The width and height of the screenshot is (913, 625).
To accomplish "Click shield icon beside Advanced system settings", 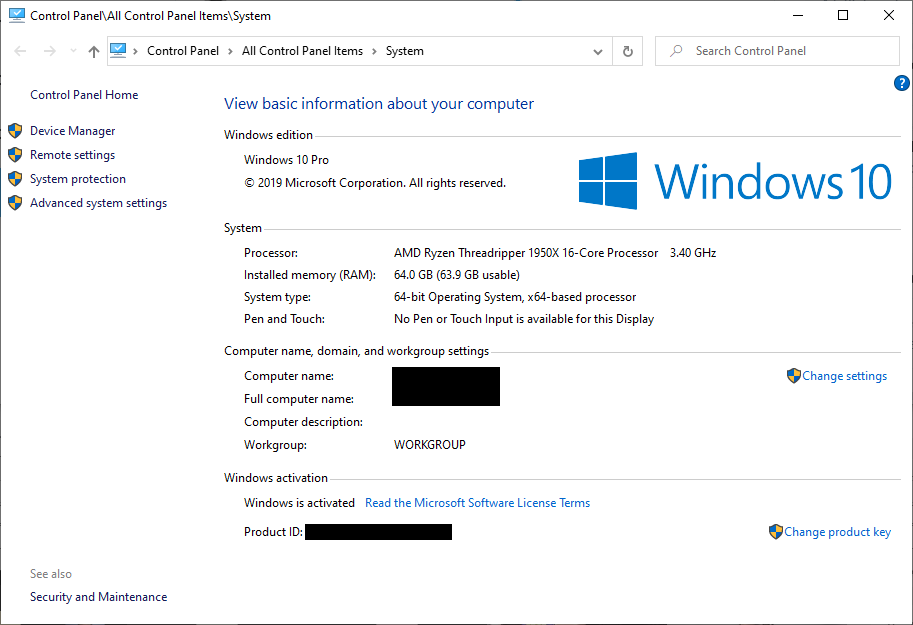I will tap(15, 202).
